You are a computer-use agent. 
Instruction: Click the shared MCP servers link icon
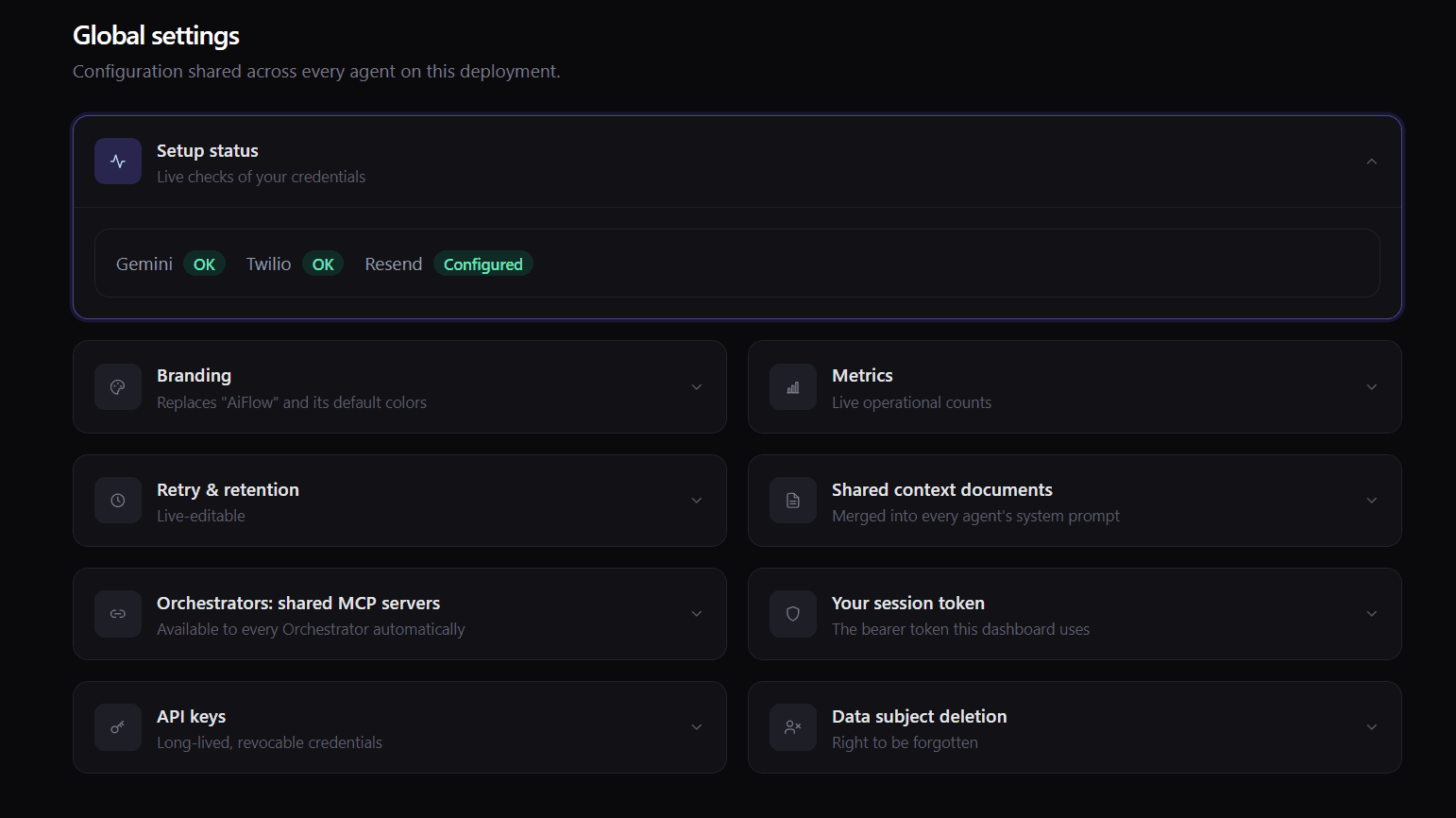(x=118, y=614)
